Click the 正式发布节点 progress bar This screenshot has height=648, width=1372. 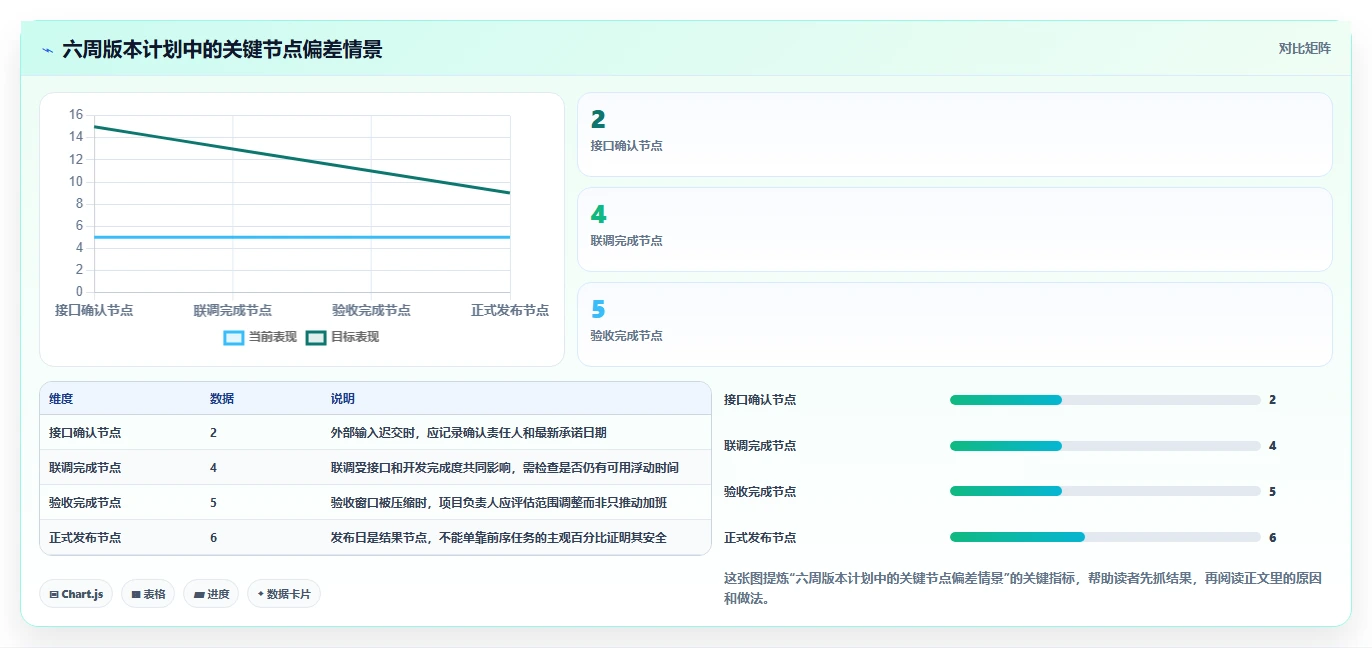coord(1105,538)
